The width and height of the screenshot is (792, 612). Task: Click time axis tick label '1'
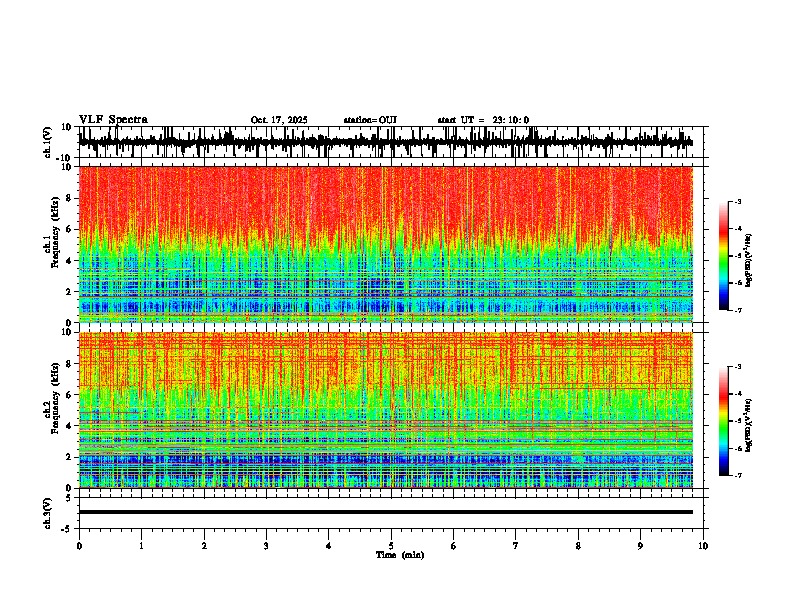[x=142, y=546]
